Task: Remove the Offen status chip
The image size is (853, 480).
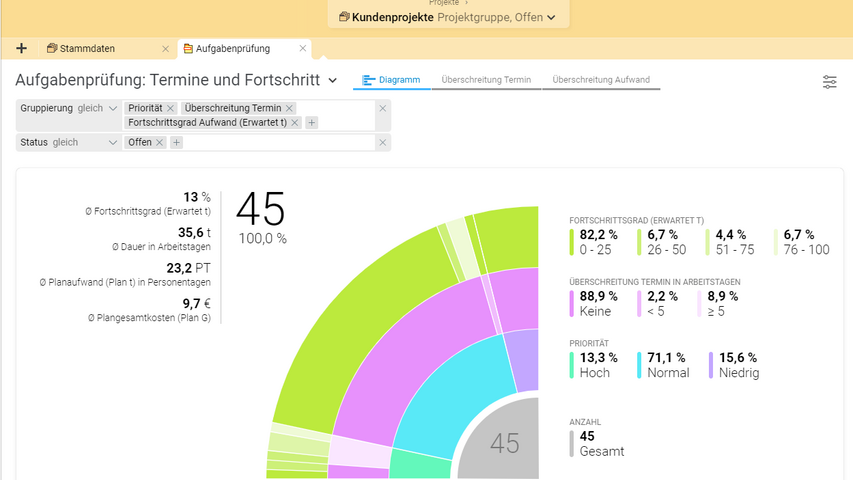Action: [160, 143]
